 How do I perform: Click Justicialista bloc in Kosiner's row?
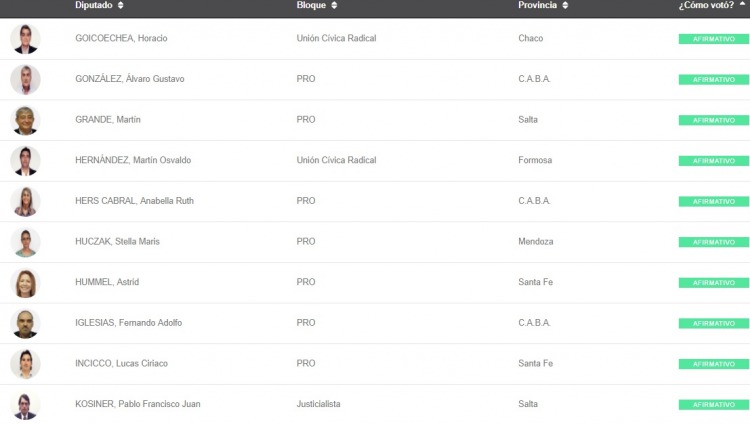point(319,404)
